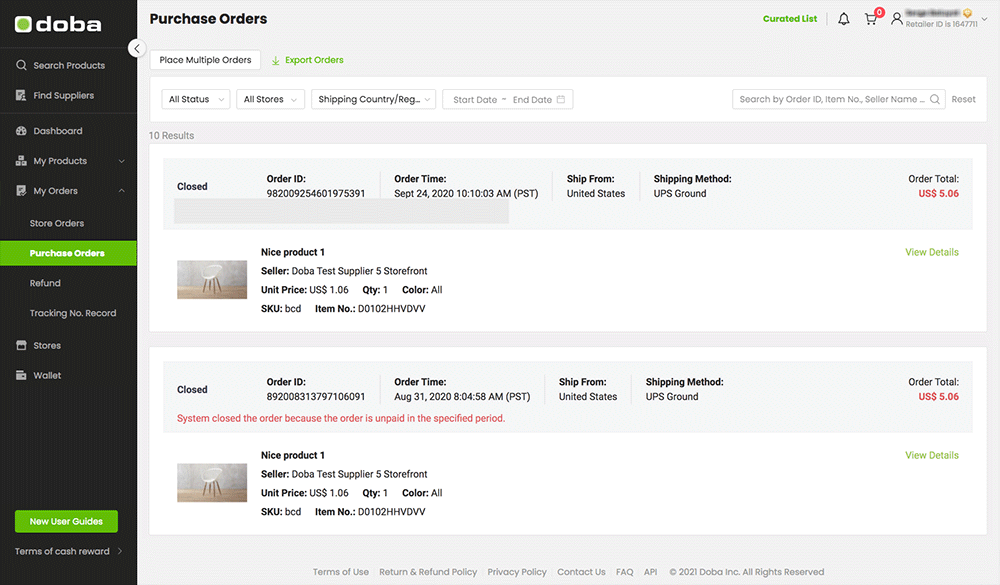Expand the Shipping Country/Region dropdown
The image size is (1000, 585).
(374, 99)
